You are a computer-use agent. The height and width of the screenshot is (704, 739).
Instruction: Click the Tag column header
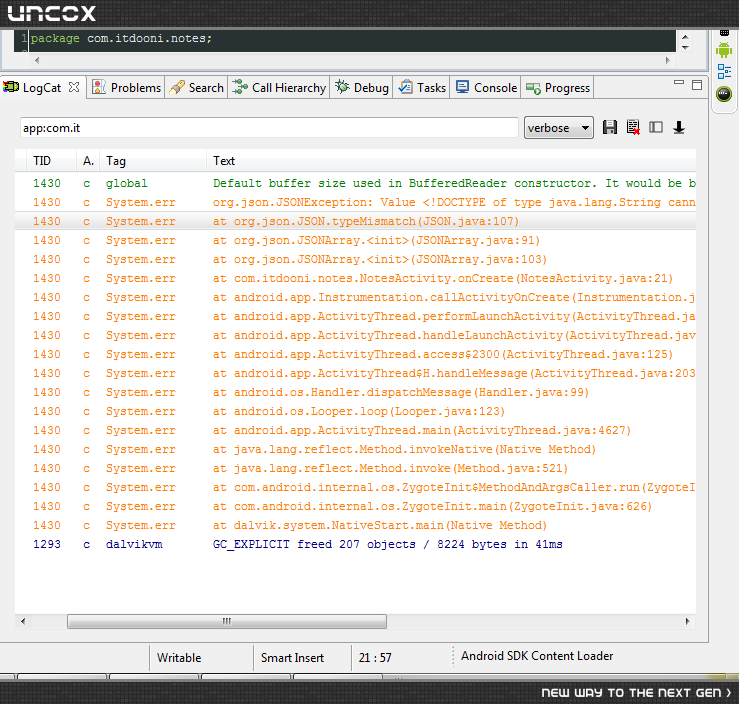coord(153,161)
